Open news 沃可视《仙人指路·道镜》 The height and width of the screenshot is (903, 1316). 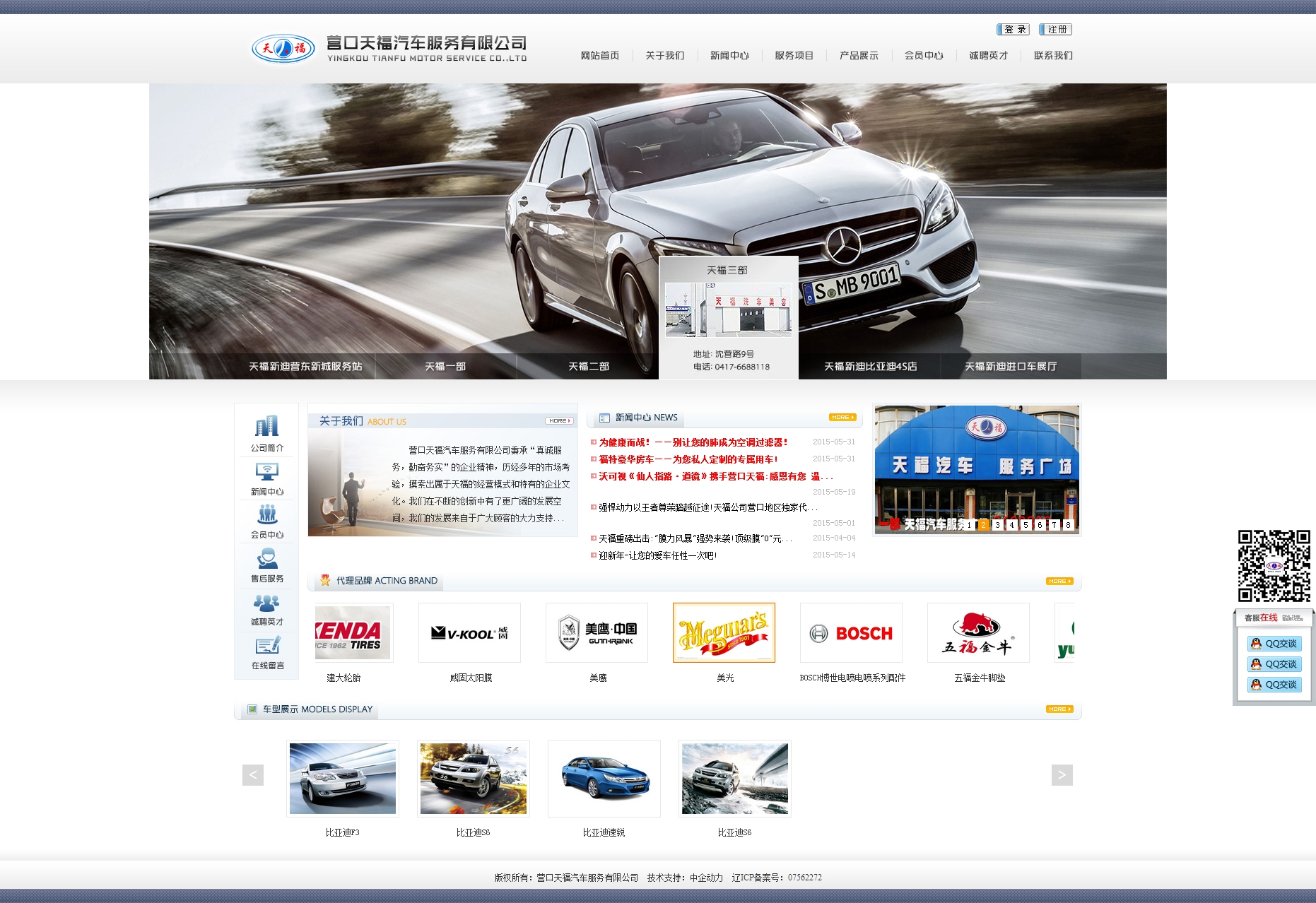[716, 476]
